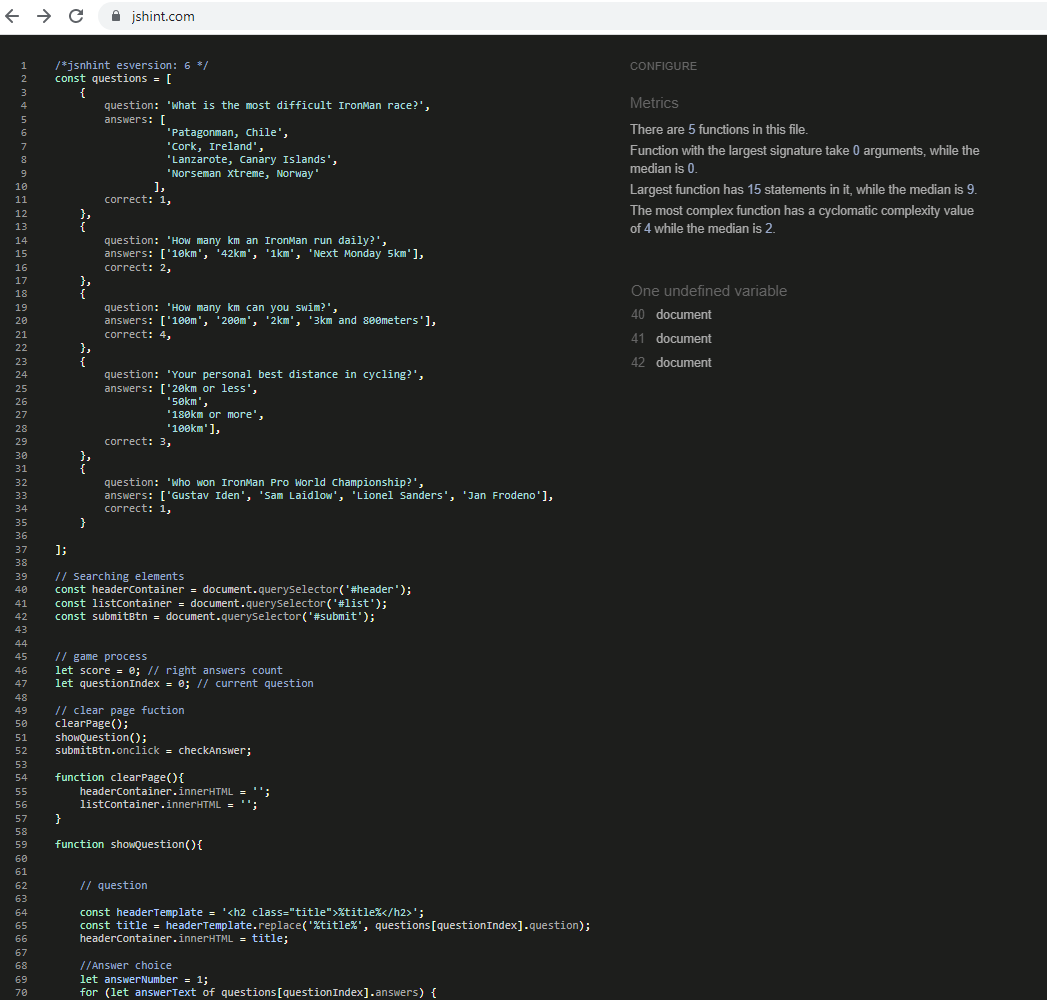
Task: Click the Metrics section heading
Action: [x=654, y=103]
